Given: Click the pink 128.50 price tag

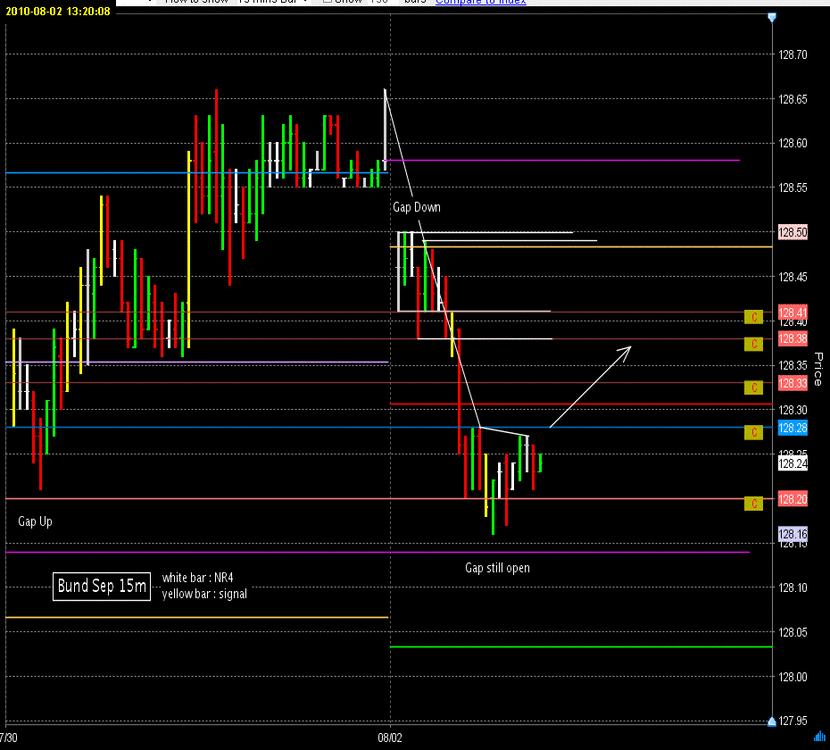Looking at the screenshot, I should coord(792,232).
